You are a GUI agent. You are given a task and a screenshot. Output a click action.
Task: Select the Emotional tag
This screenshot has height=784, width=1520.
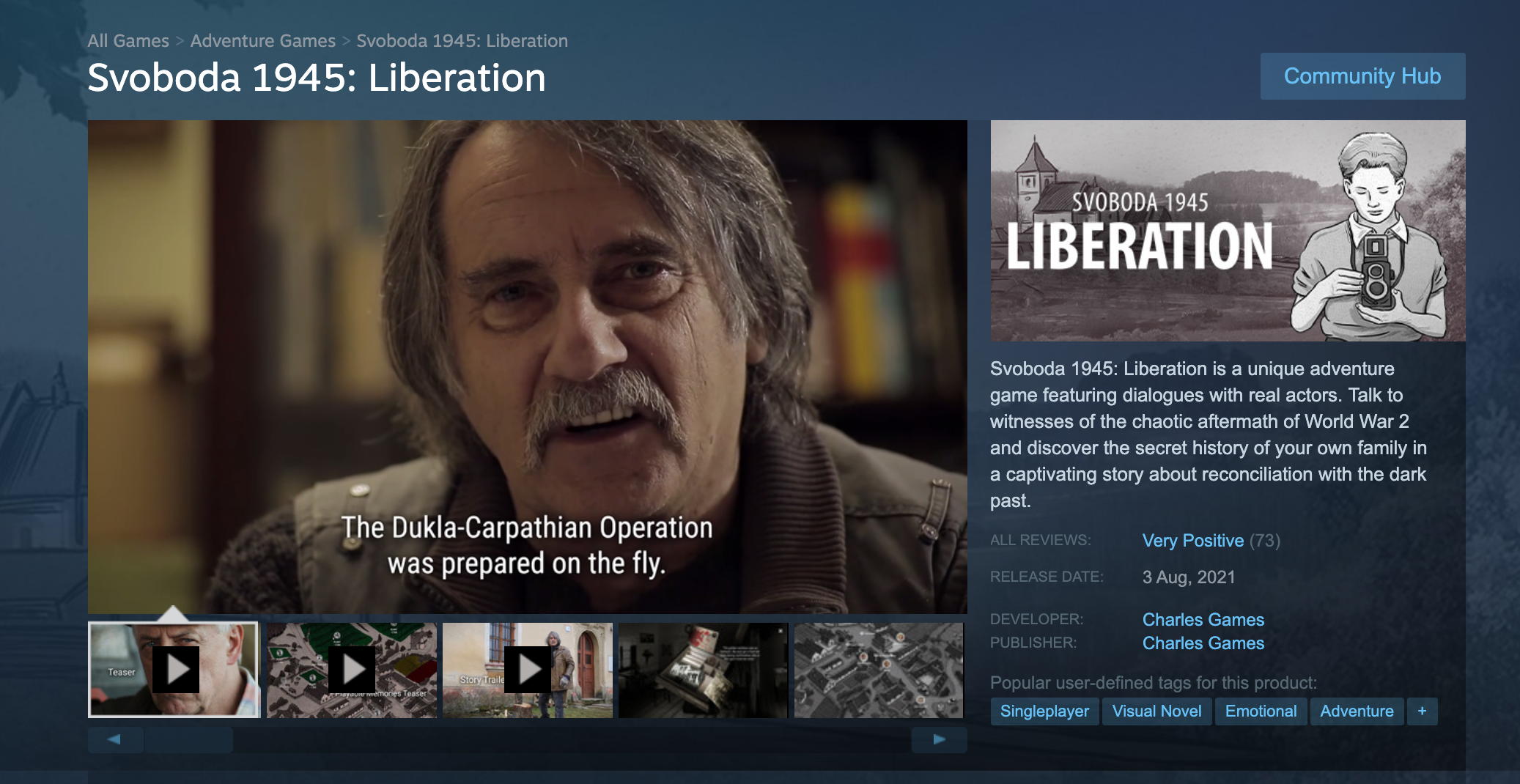[x=1261, y=711]
